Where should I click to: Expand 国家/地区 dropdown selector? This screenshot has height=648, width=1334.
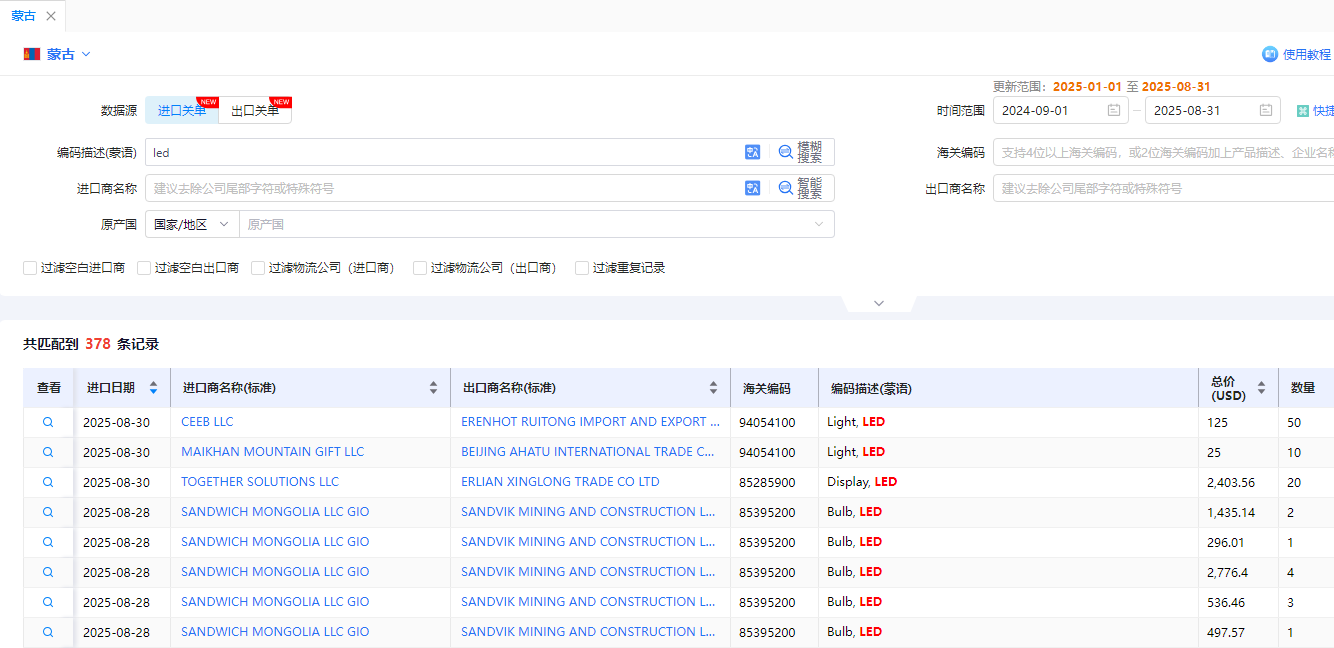[x=192, y=225]
